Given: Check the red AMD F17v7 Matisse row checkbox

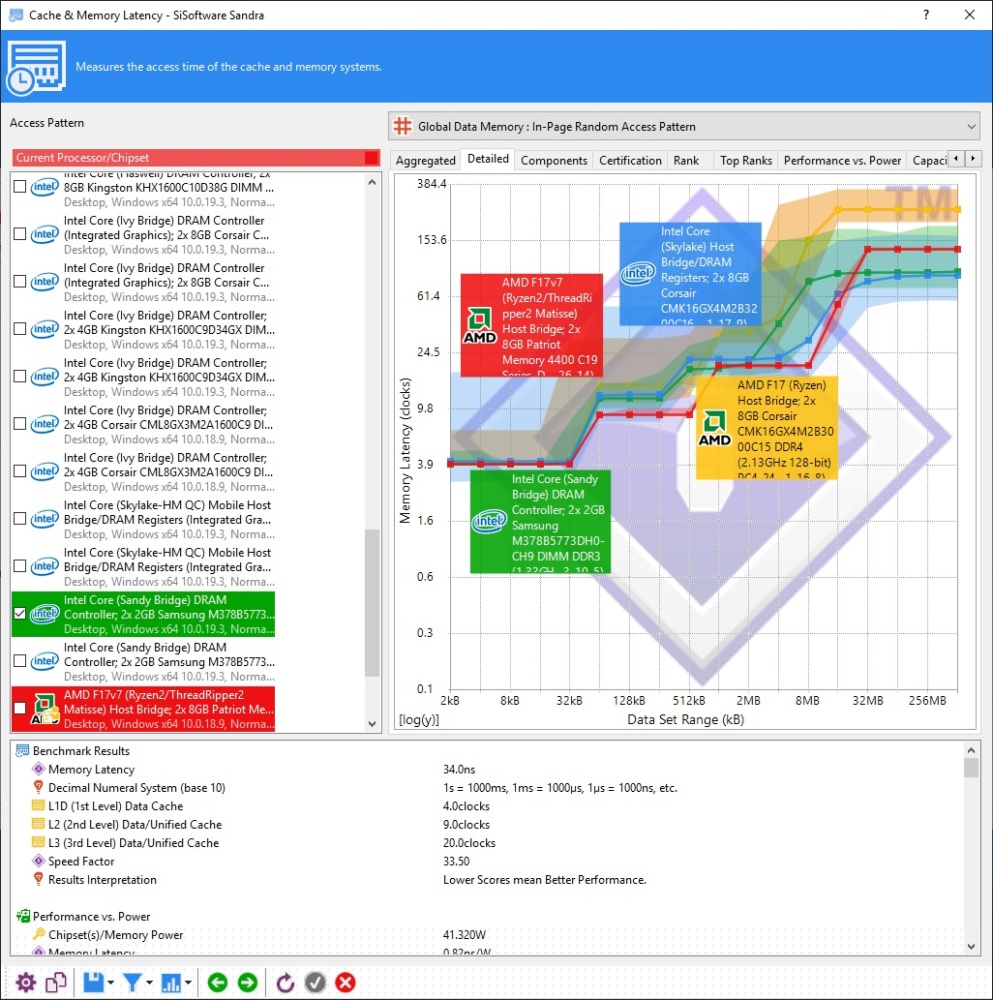Looking at the screenshot, I should pyautogui.click(x=20, y=708).
